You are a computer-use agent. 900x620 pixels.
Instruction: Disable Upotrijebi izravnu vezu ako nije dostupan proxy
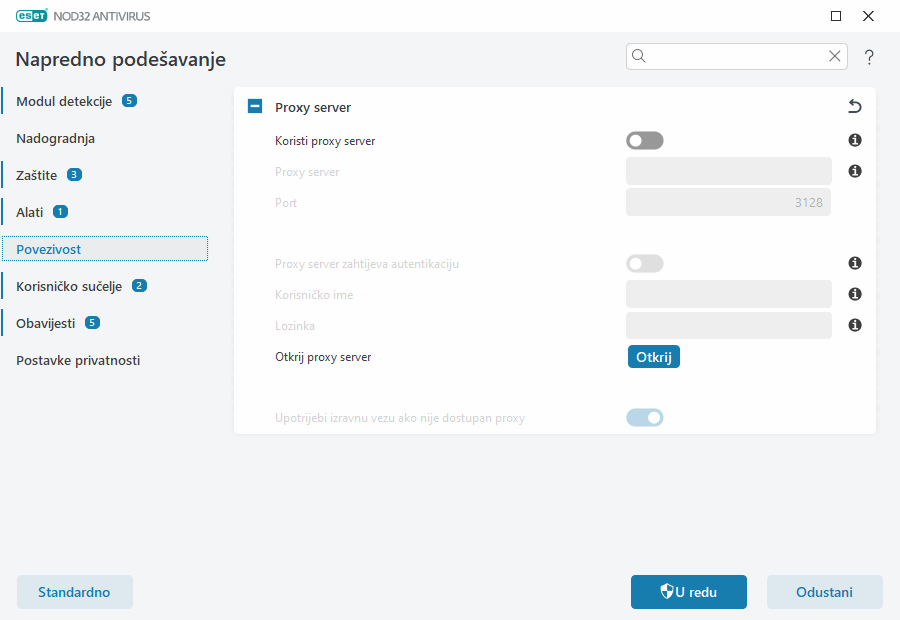point(645,417)
